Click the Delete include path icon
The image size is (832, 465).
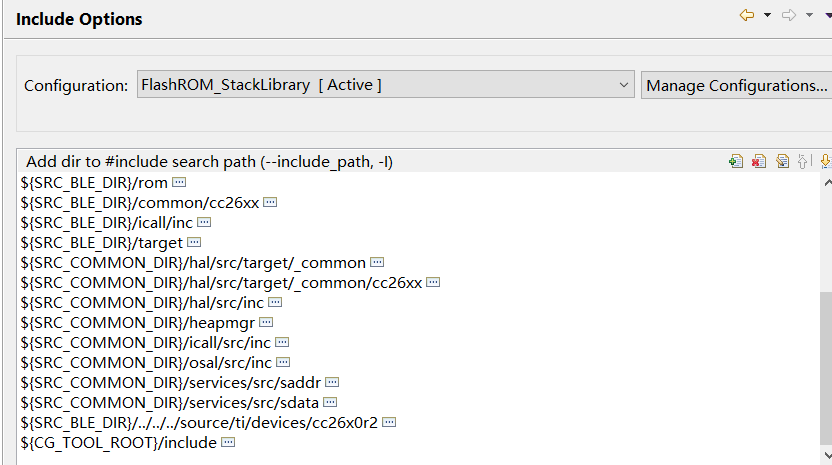pyautogui.click(x=759, y=161)
